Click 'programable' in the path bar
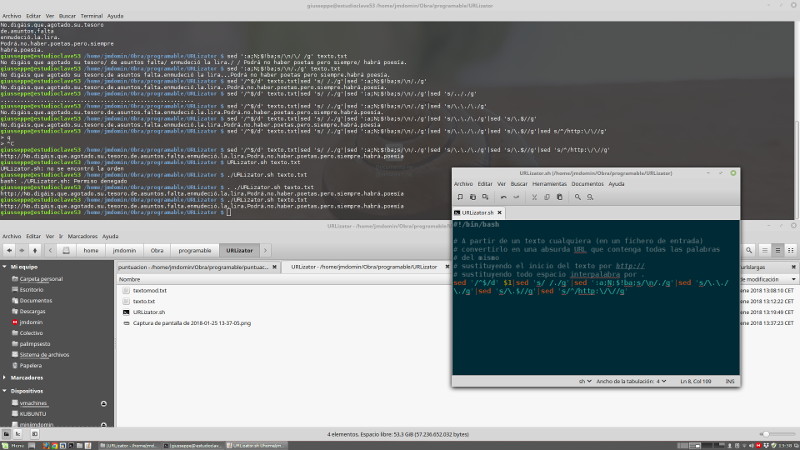 tap(194, 250)
